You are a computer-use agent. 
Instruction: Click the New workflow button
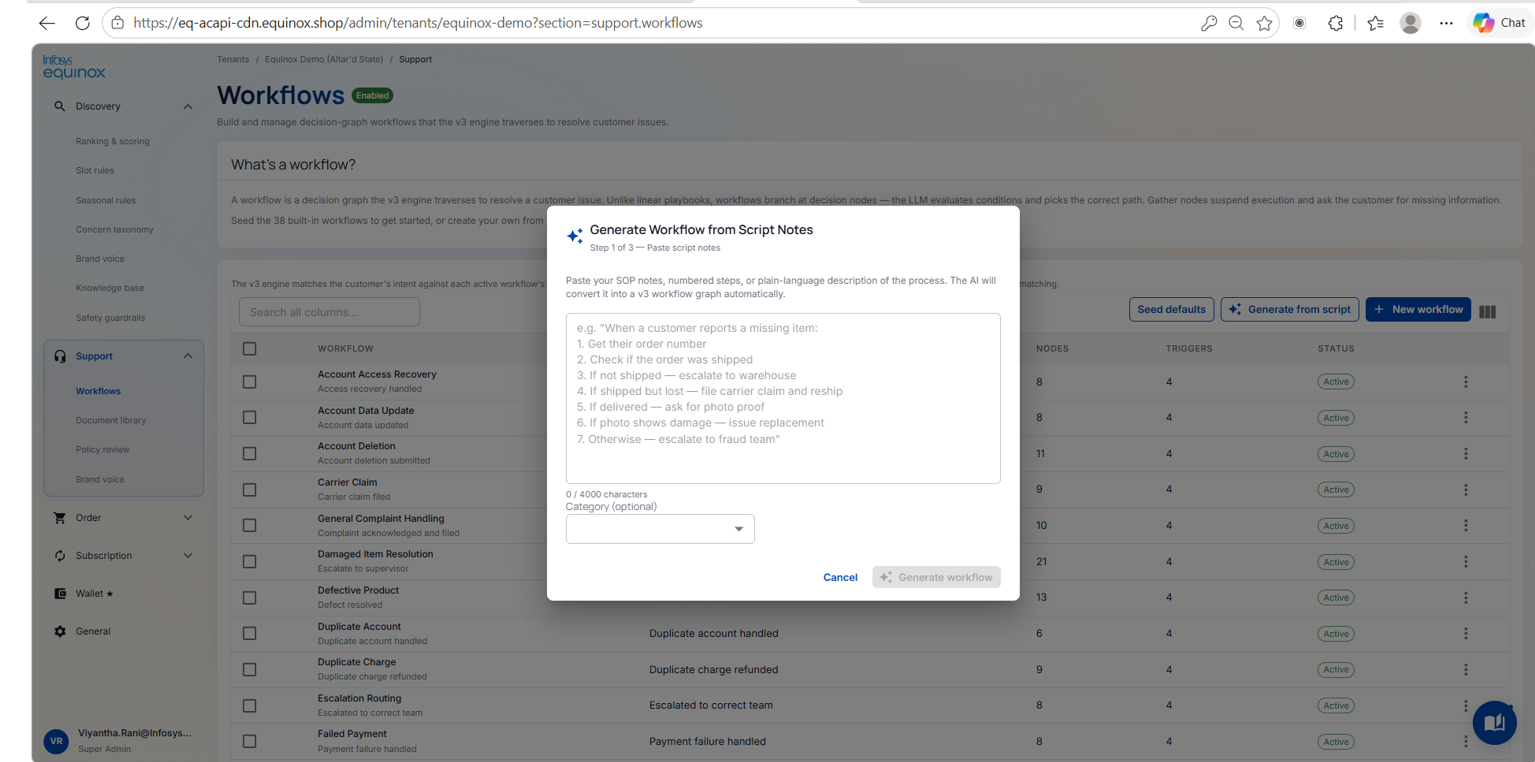tap(1418, 309)
